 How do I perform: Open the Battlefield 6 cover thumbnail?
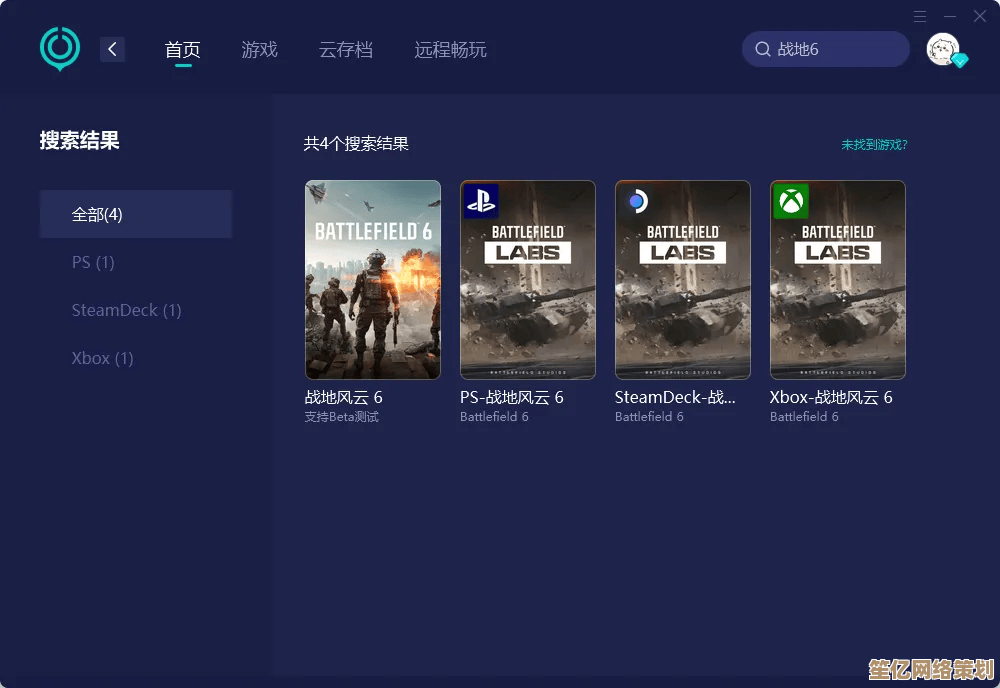coord(372,279)
